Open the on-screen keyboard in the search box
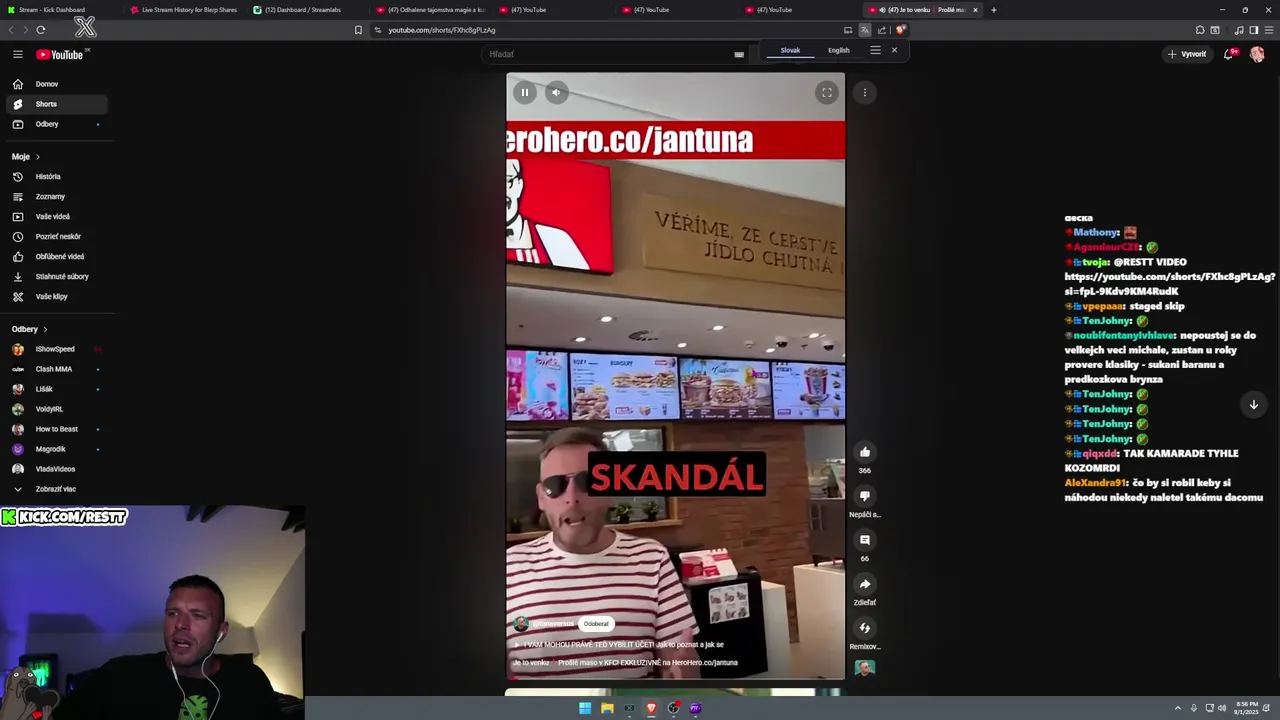 pyautogui.click(x=739, y=55)
